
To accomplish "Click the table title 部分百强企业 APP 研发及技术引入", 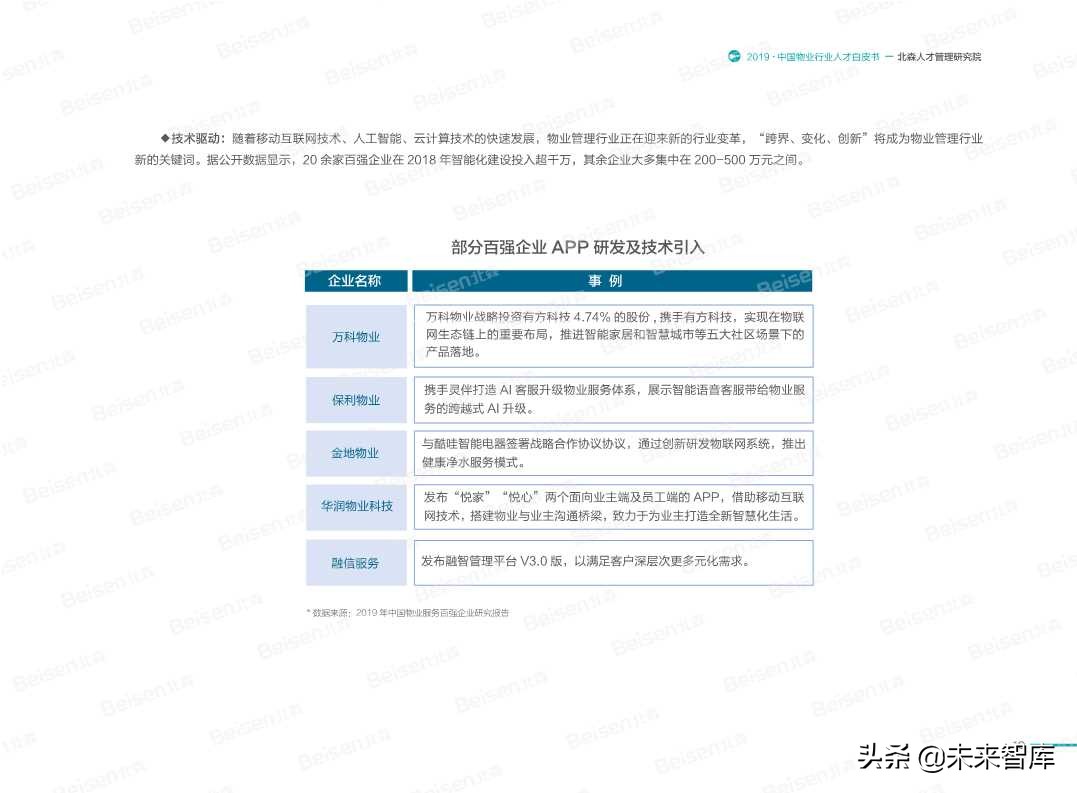I will click(x=576, y=248).
